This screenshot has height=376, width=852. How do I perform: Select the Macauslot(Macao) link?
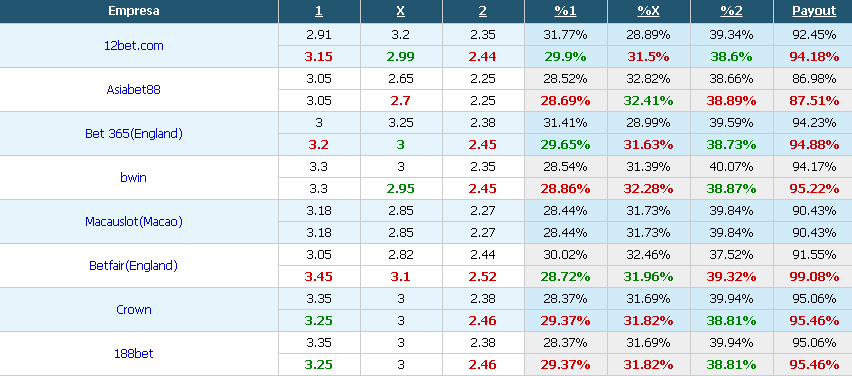134,222
